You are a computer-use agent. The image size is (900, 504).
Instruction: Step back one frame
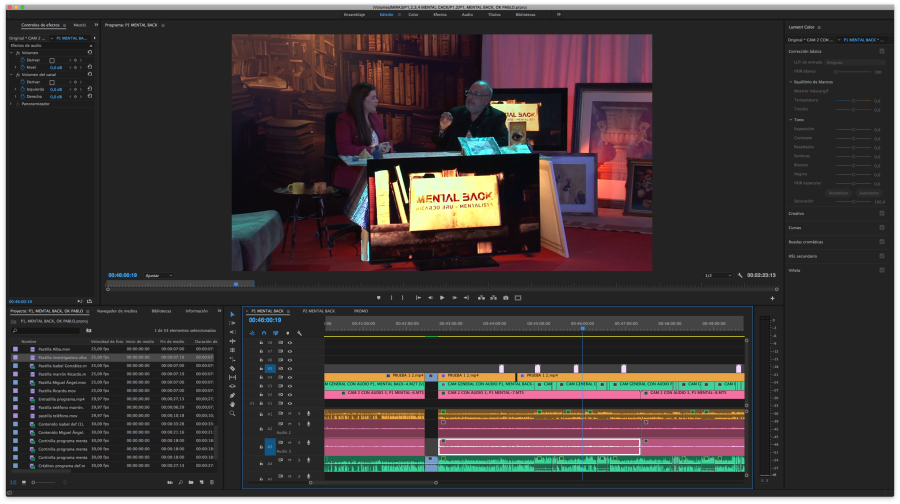click(x=430, y=298)
